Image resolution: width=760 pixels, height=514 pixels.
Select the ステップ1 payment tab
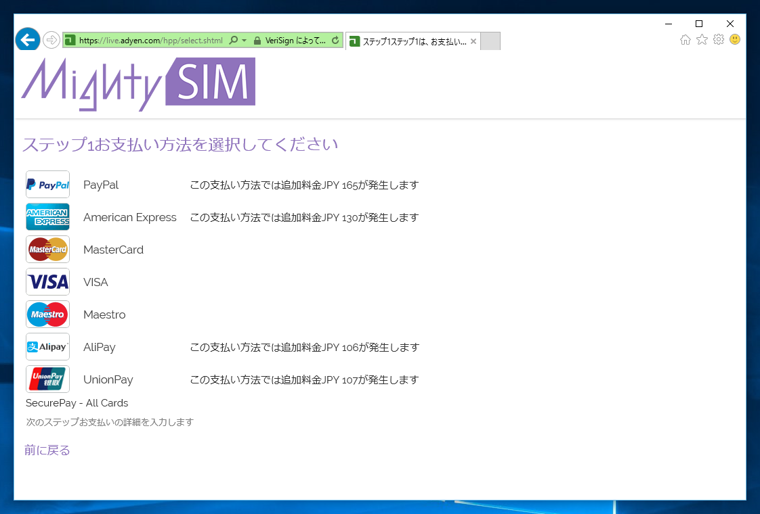point(413,41)
